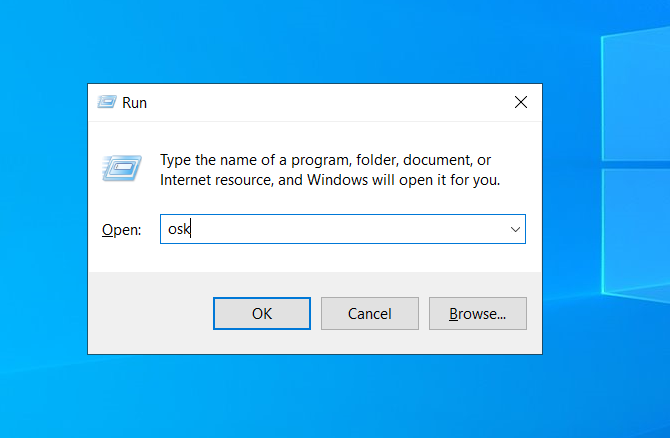This screenshot has height=438, width=670.
Task: Click blank white area below the Open field
Action: click(315, 258)
